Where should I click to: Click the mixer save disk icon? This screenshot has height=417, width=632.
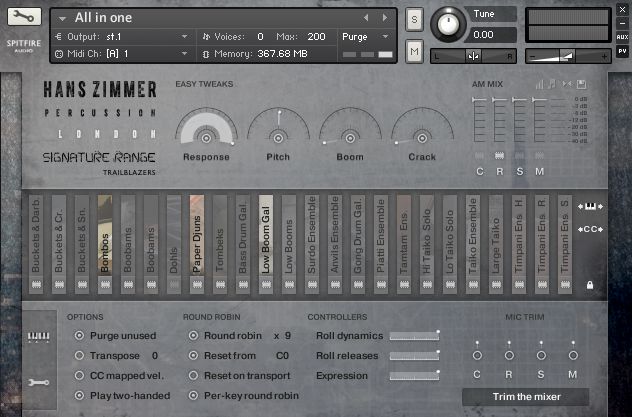tap(581, 84)
